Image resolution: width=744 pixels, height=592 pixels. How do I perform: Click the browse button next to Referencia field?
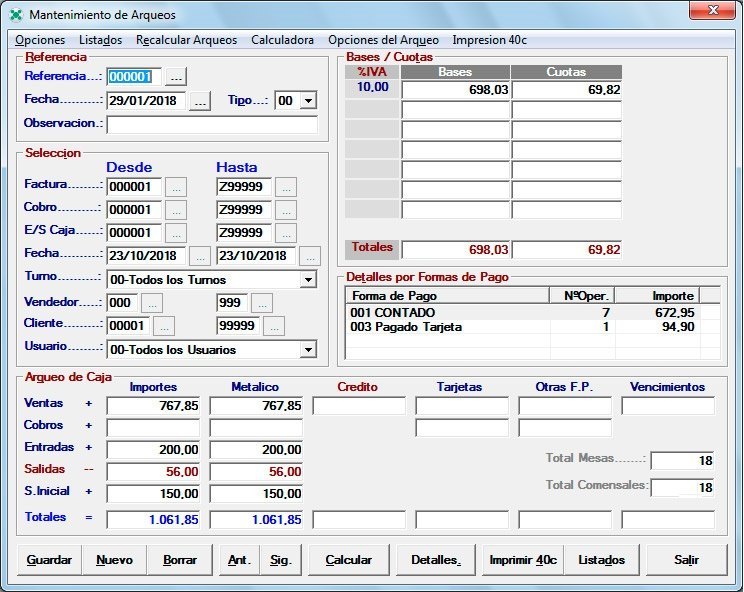click(176, 77)
